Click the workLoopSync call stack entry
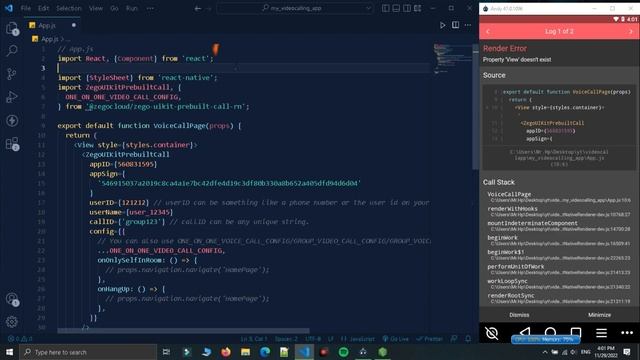Viewport: 640px width, 360px height. point(559,284)
